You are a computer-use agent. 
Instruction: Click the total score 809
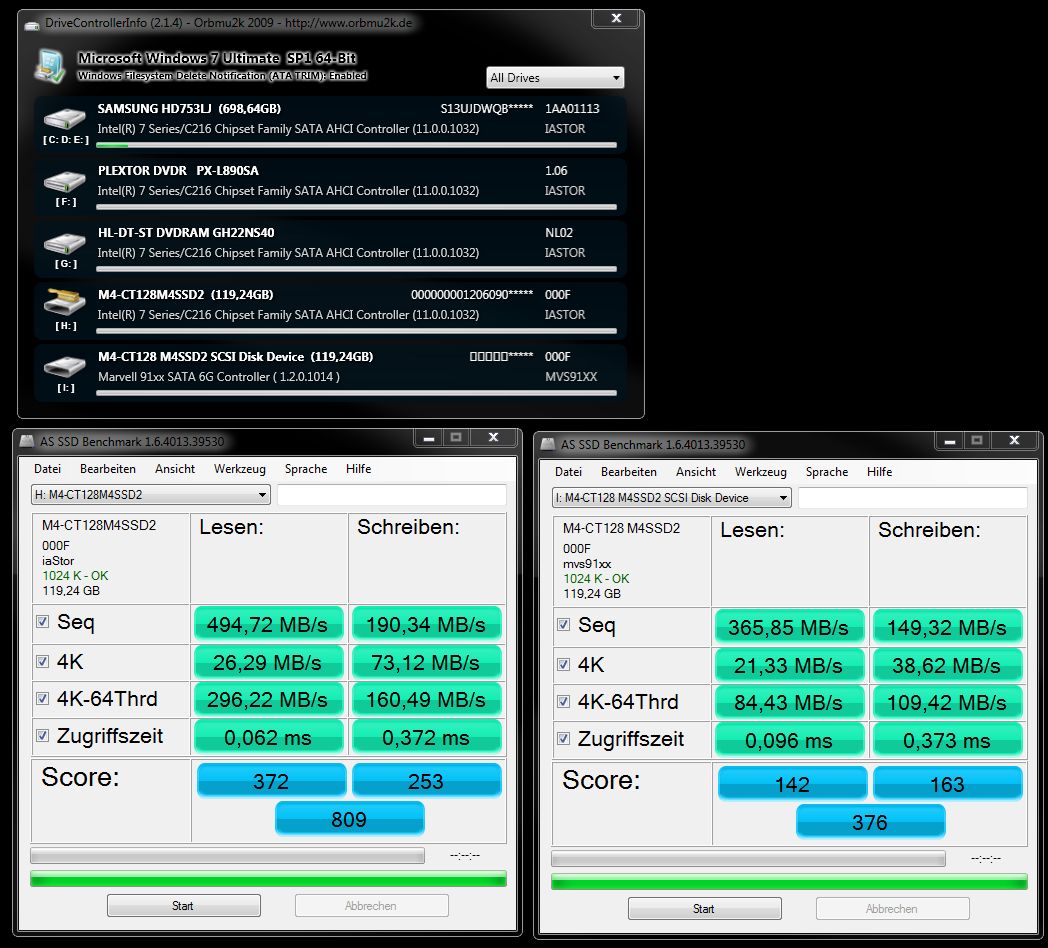pyautogui.click(x=350, y=818)
